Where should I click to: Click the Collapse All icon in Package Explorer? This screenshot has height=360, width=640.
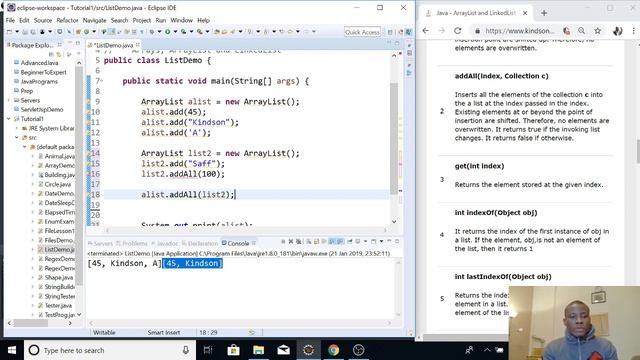point(51,54)
